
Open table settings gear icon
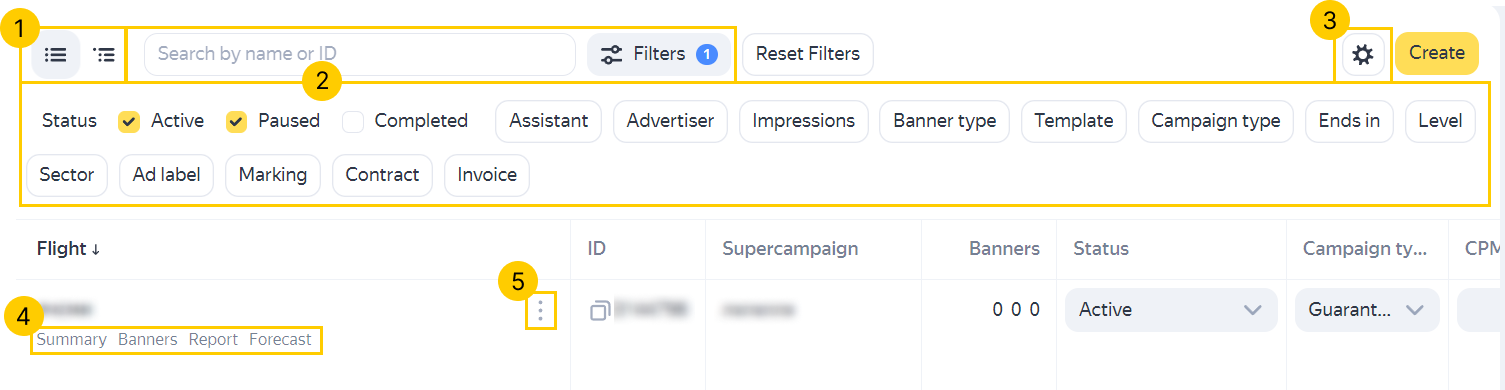pos(1362,54)
